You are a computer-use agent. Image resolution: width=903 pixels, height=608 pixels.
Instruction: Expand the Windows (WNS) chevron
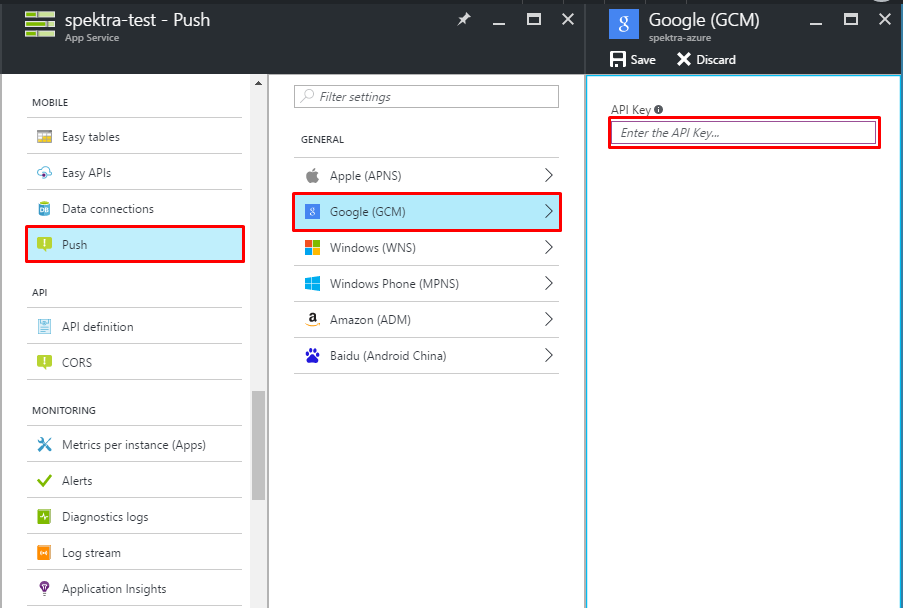click(x=548, y=247)
